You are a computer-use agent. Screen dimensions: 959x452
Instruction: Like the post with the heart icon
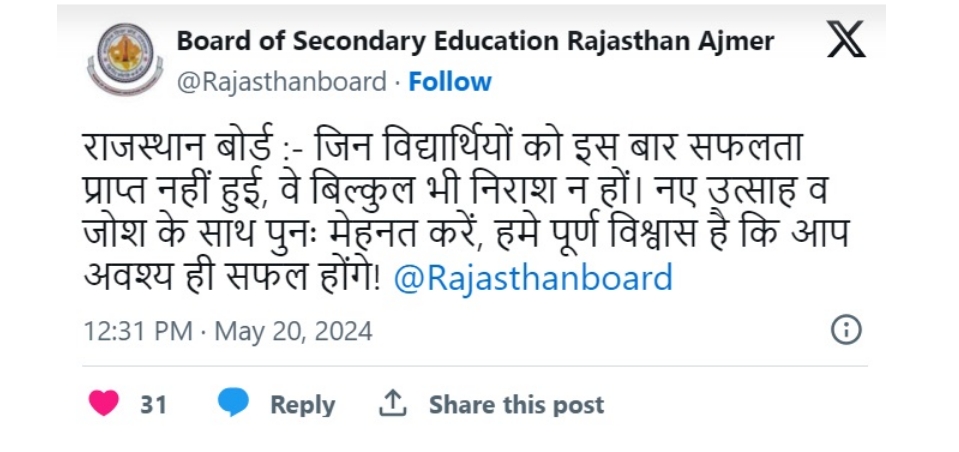[103, 404]
